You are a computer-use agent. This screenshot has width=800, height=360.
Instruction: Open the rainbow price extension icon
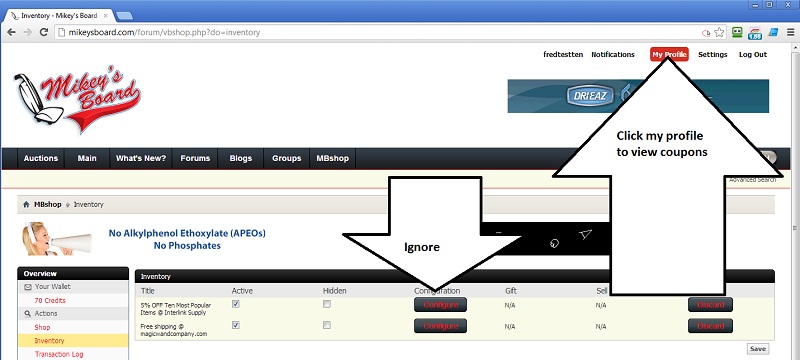pyautogui.click(x=755, y=33)
